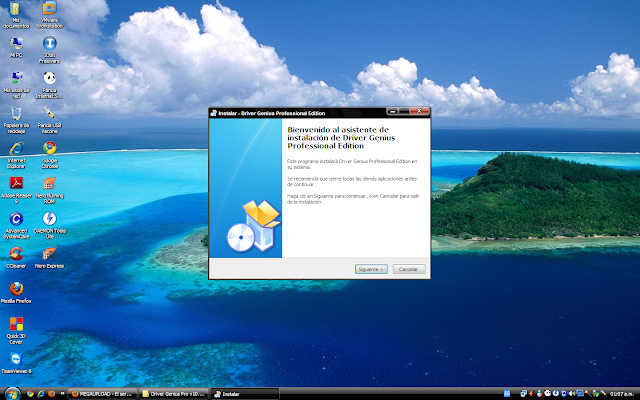Open Mis documentos desktop folder
640x400 pixels.
(16, 16)
